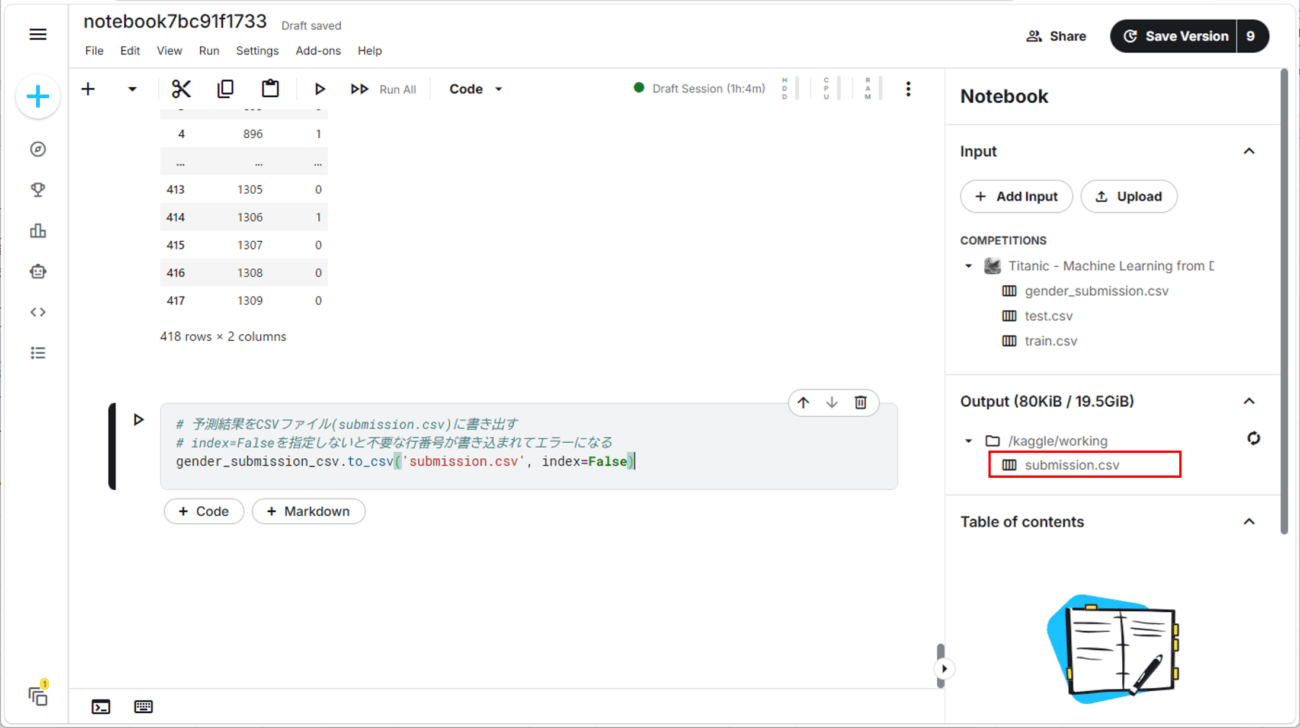Open the Edit menu
The width and height of the screenshot is (1300, 728).
tap(130, 51)
